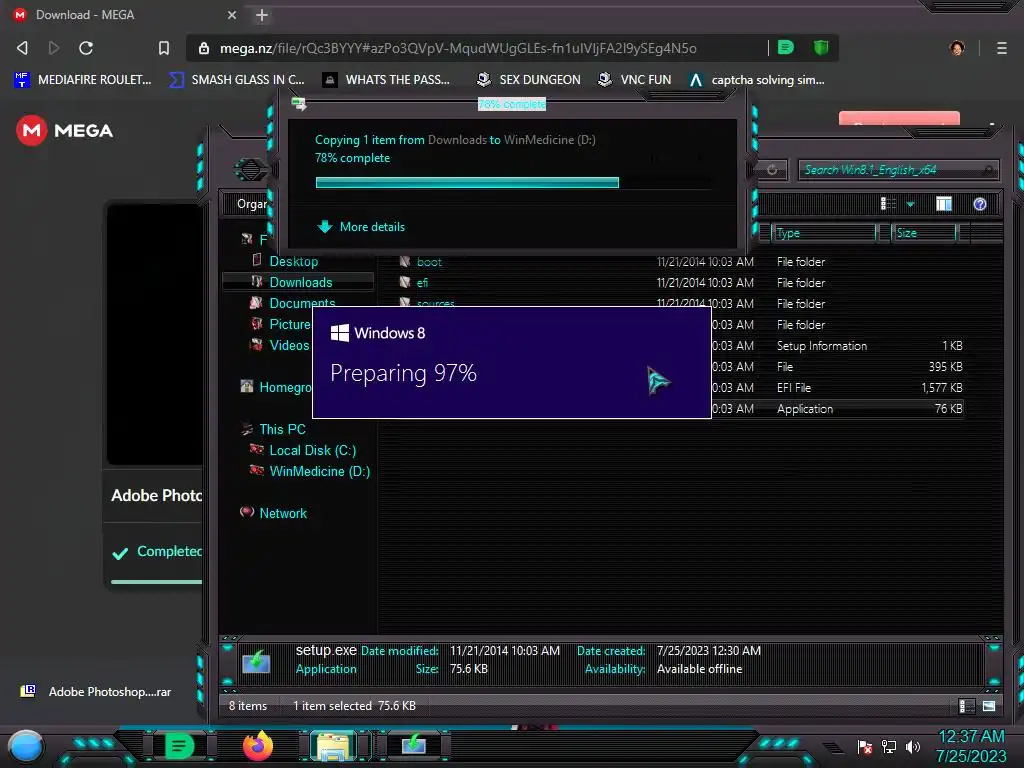This screenshot has height=768, width=1024.
Task: Switch to details view in status bar
Action: tap(967, 706)
